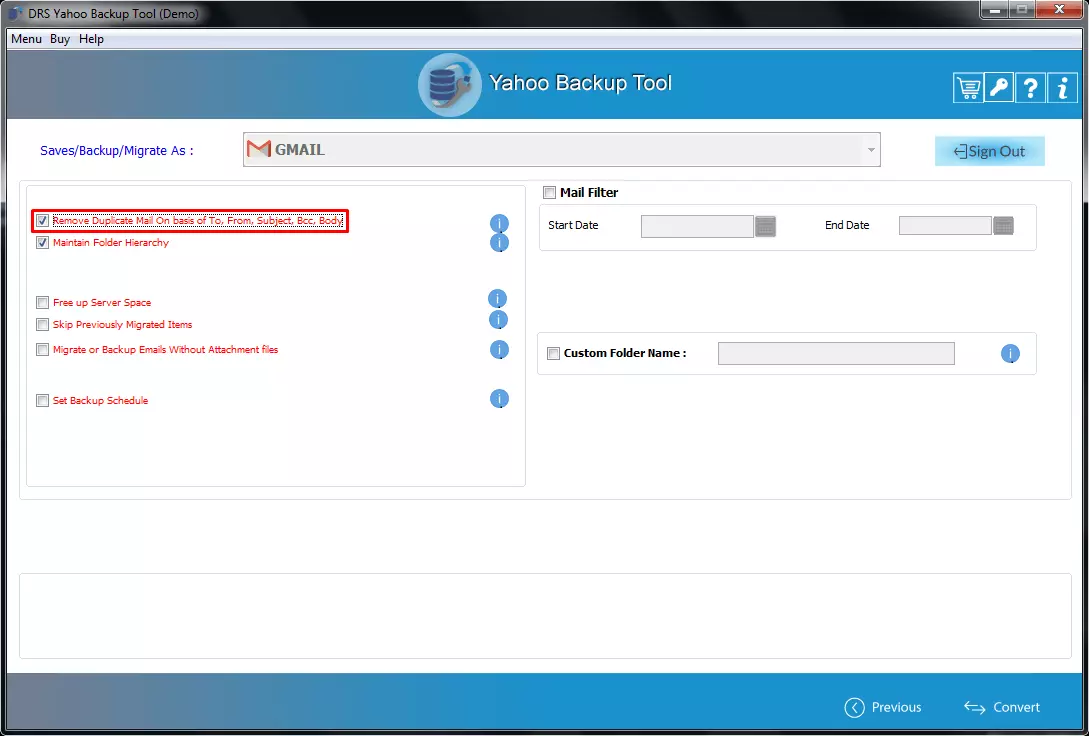
Task: Tick the Custom Folder Name checkbox
Action: tap(553, 354)
